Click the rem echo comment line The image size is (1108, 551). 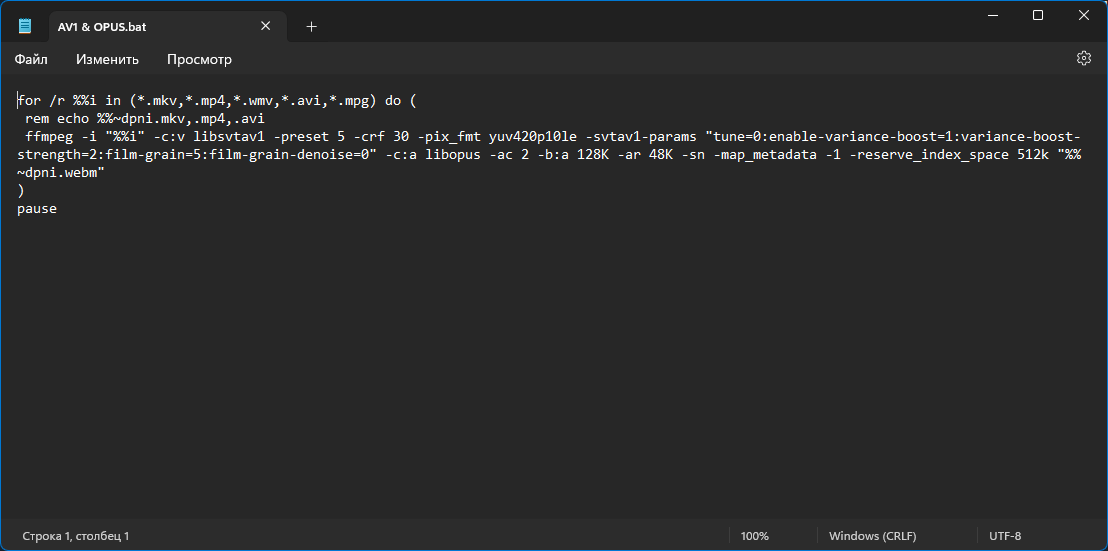(x=145, y=119)
